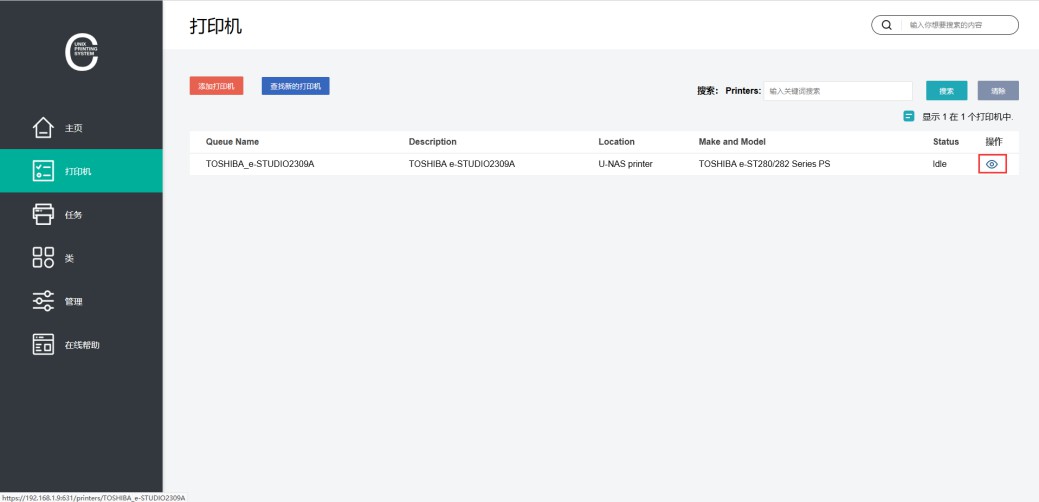Select the printers checklist icon in sidebar

click(x=43, y=171)
